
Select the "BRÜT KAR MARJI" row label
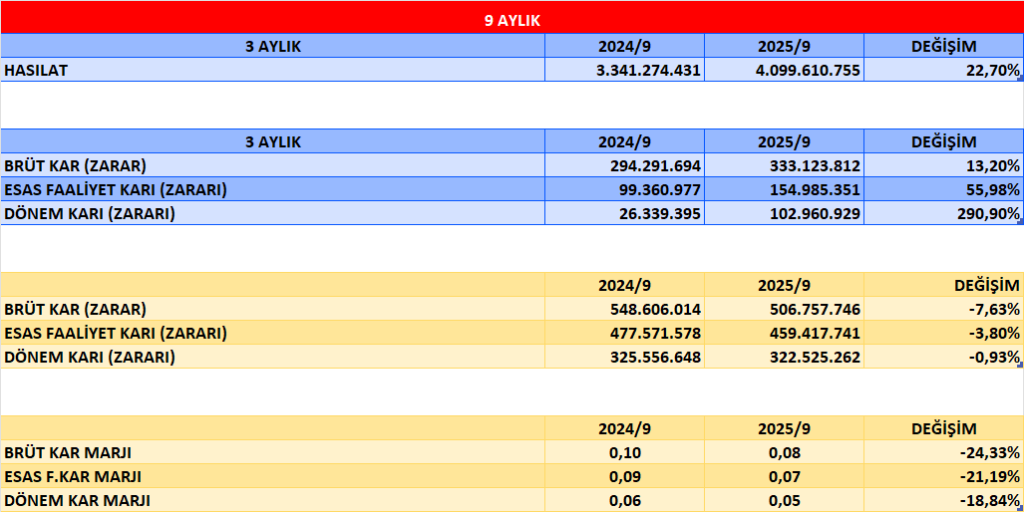pos(272,452)
